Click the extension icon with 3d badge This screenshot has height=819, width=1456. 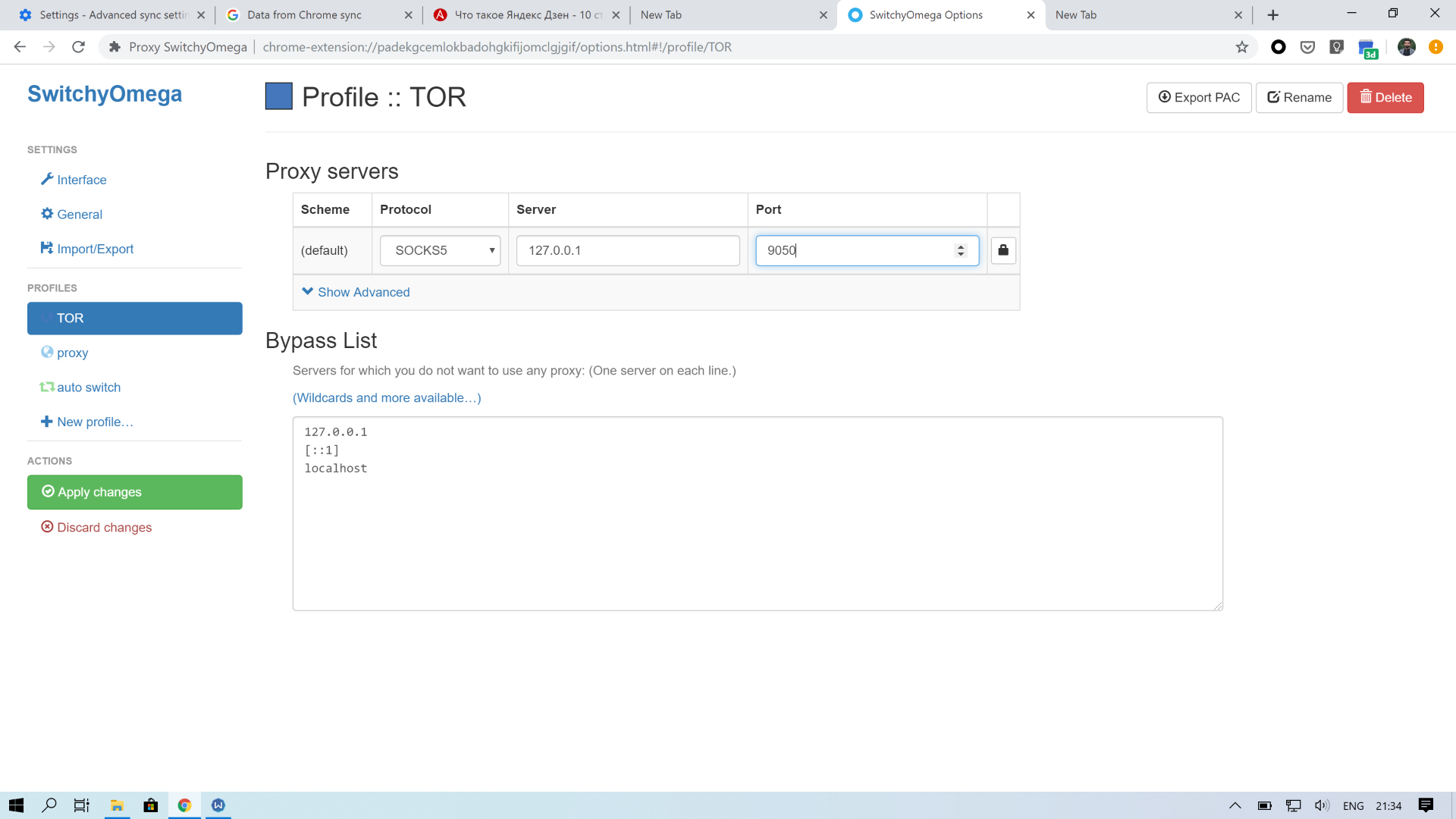[x=1367, y=49]
